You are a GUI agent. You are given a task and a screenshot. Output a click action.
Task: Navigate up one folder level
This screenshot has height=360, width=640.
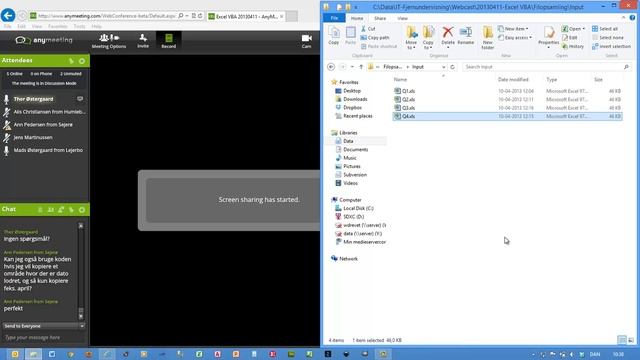pyautogui.click(x=361, y=67)
